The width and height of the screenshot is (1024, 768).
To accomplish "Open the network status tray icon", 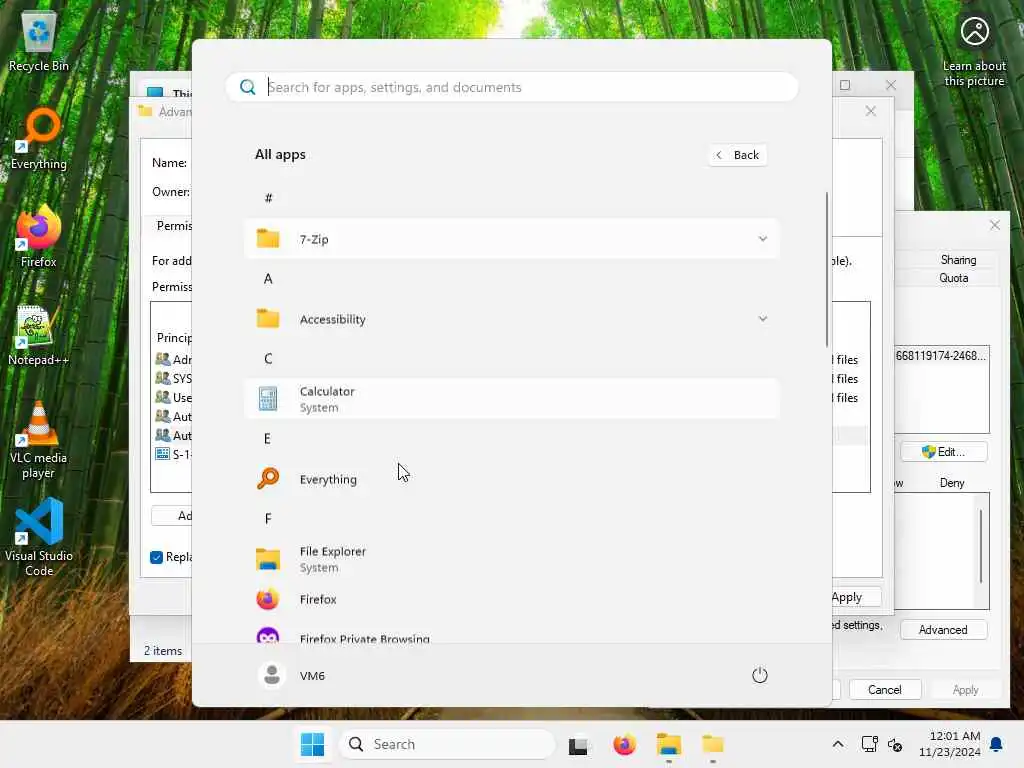I will pos(869,744).
